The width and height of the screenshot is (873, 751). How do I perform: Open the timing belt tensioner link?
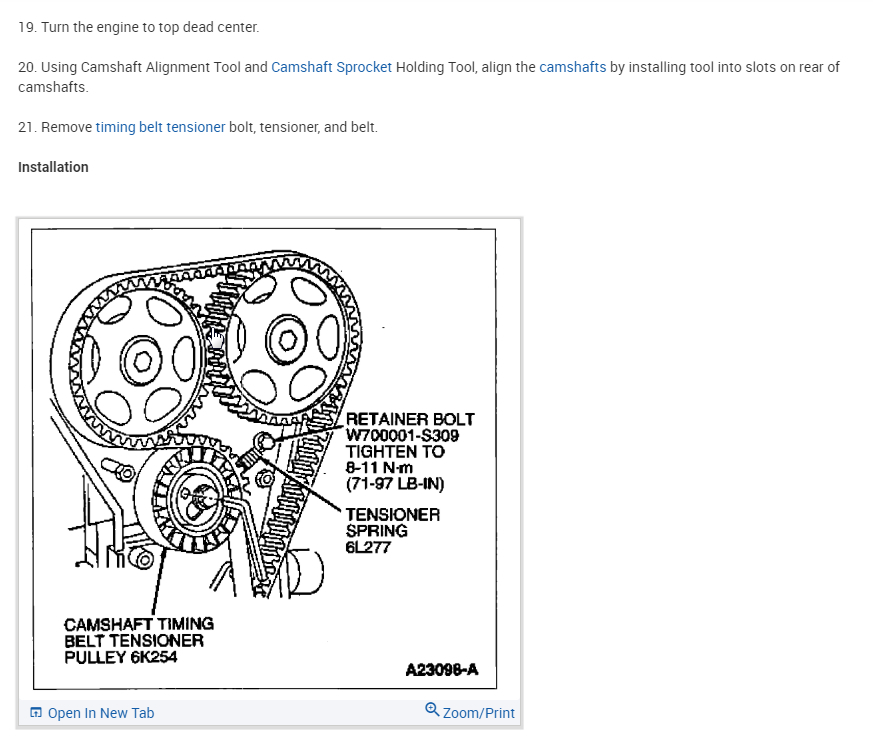[160, 127]
